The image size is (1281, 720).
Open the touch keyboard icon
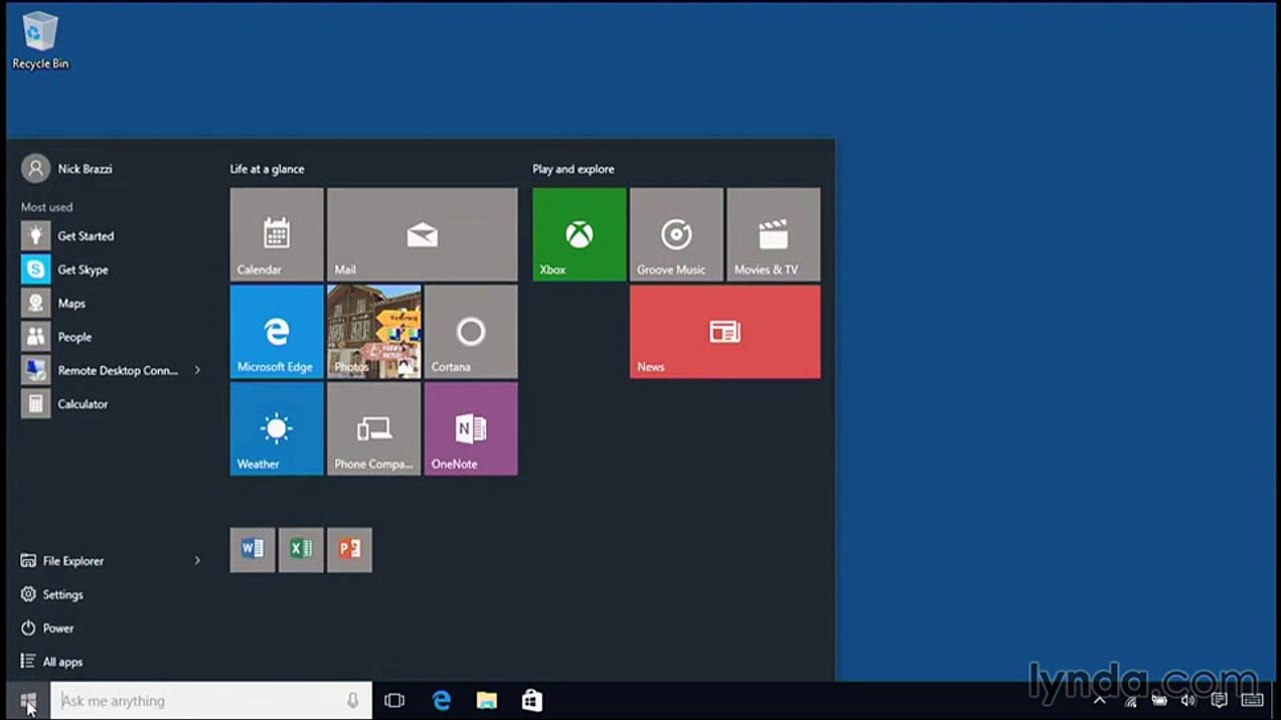click(x=1252, y=701)
